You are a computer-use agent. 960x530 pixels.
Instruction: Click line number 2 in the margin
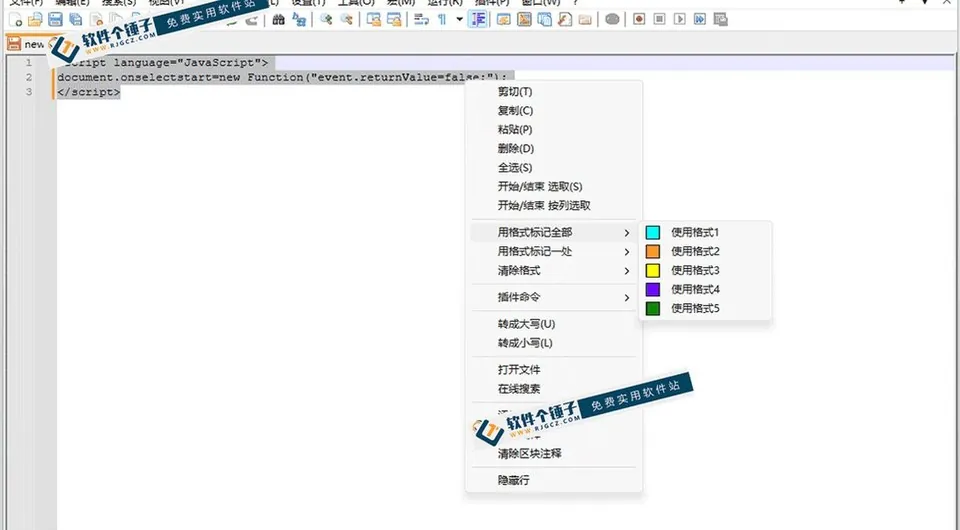pos(28,77)
